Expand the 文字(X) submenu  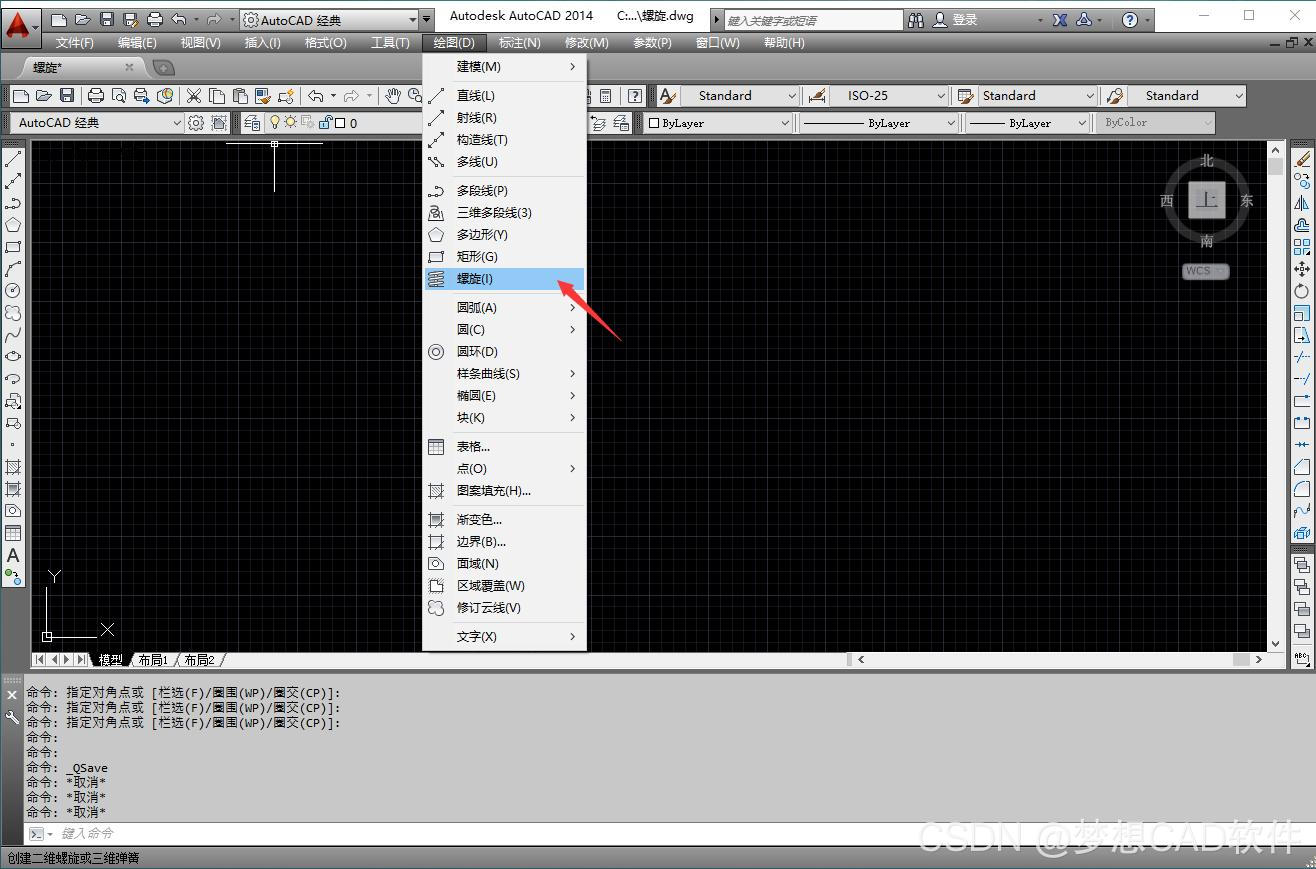click(x=504, y=637)
